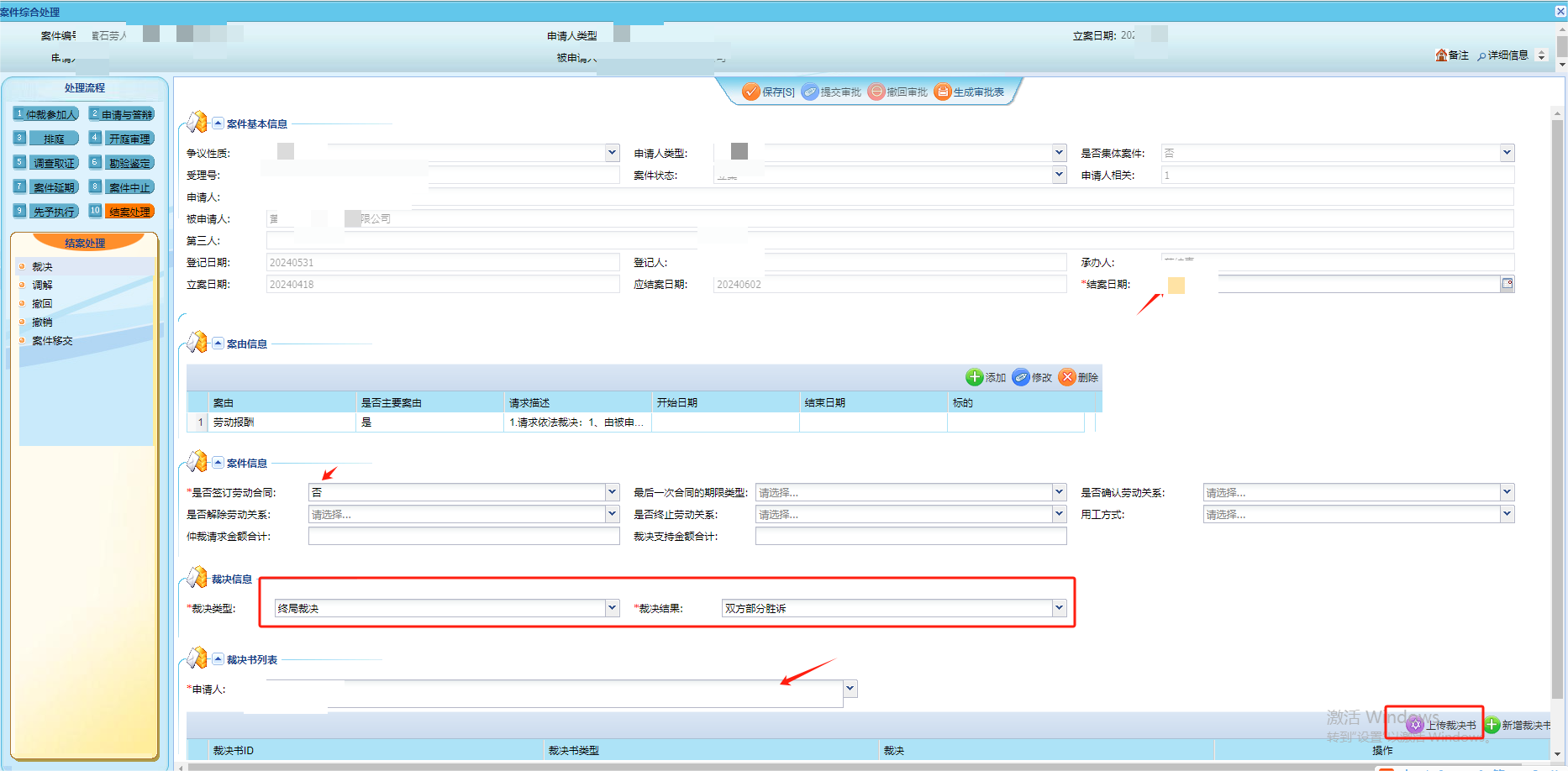Click the 删除 delete icon
This screenshot has width=1568, height=771.
(x=1067, y=377)
